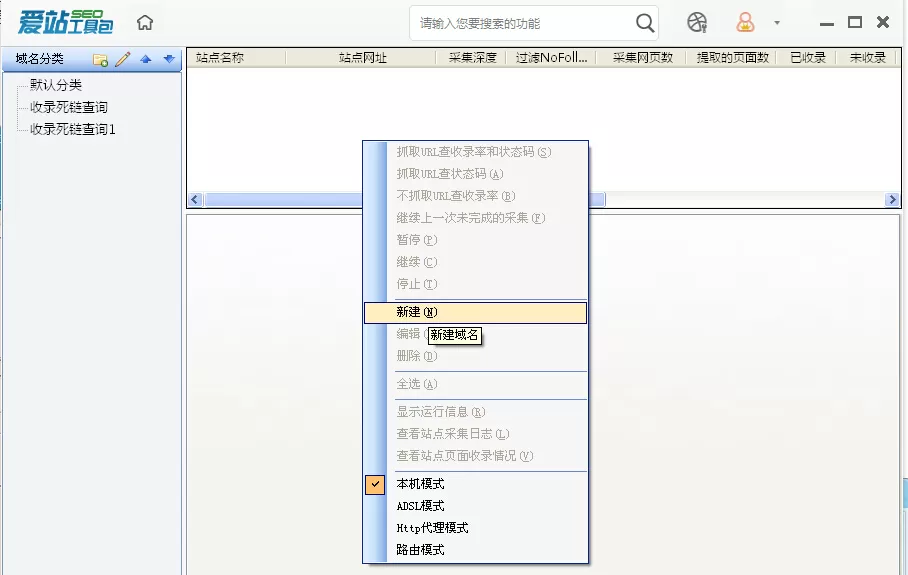The width and height of the screenshot is (908, 575).
Task: Edit category with the pencil icon
Action: tap(123, 59)
